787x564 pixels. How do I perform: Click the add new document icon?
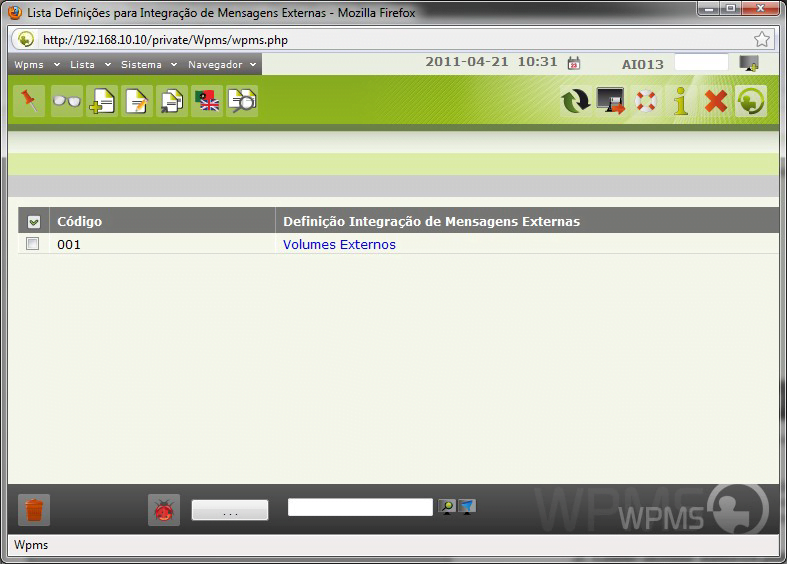(x=102, y=101)
